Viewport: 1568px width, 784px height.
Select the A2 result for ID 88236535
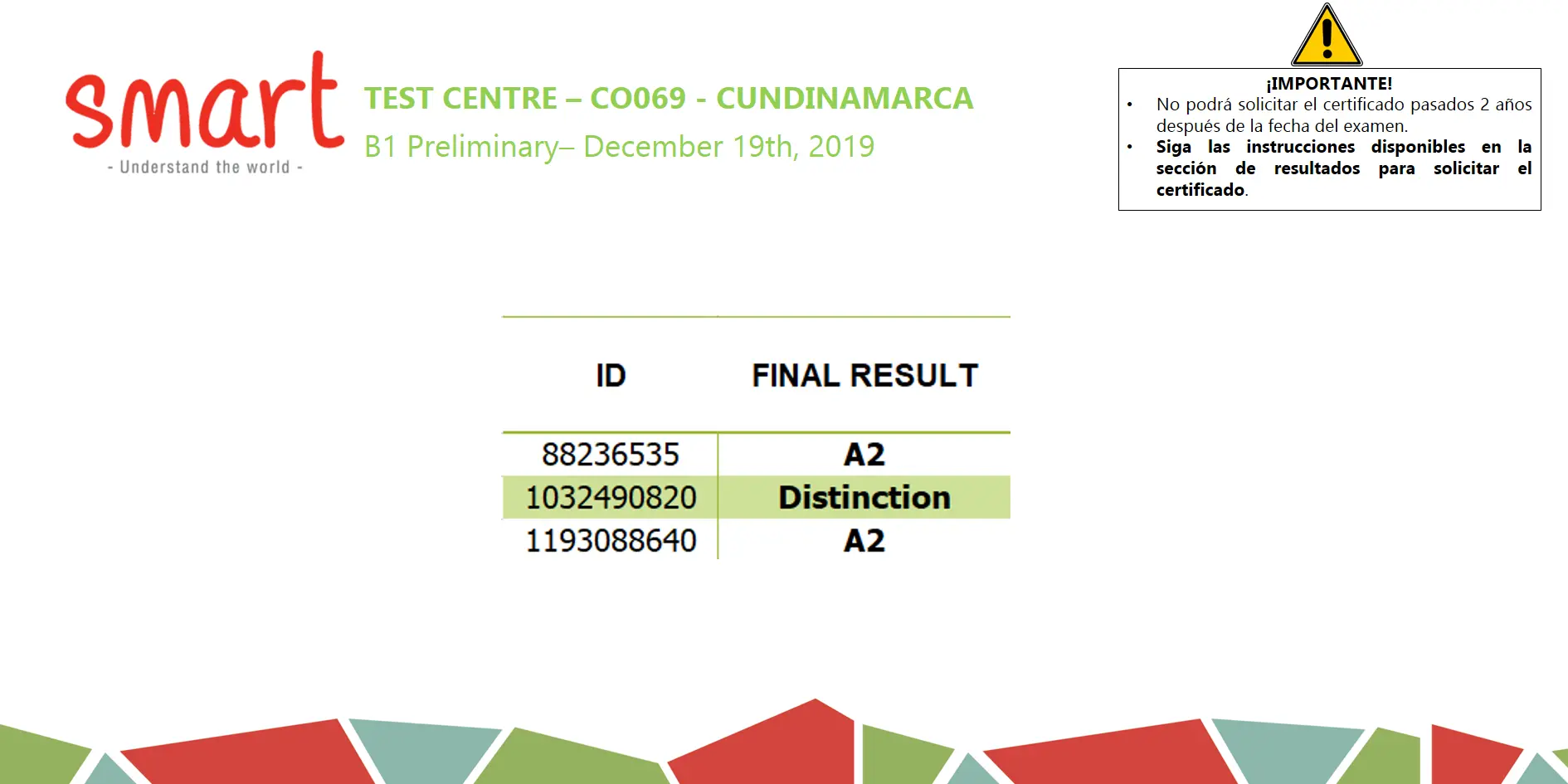(x=864, y=455)
